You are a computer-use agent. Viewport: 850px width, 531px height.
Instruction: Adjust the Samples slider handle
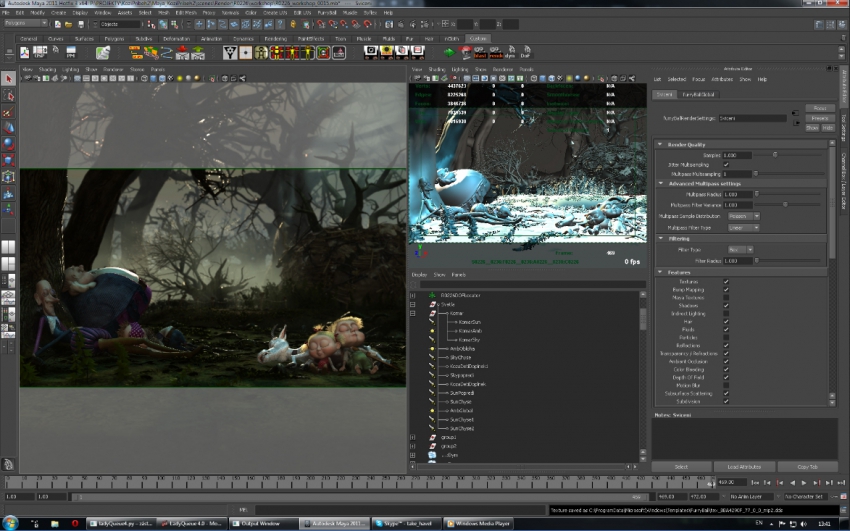775,155
